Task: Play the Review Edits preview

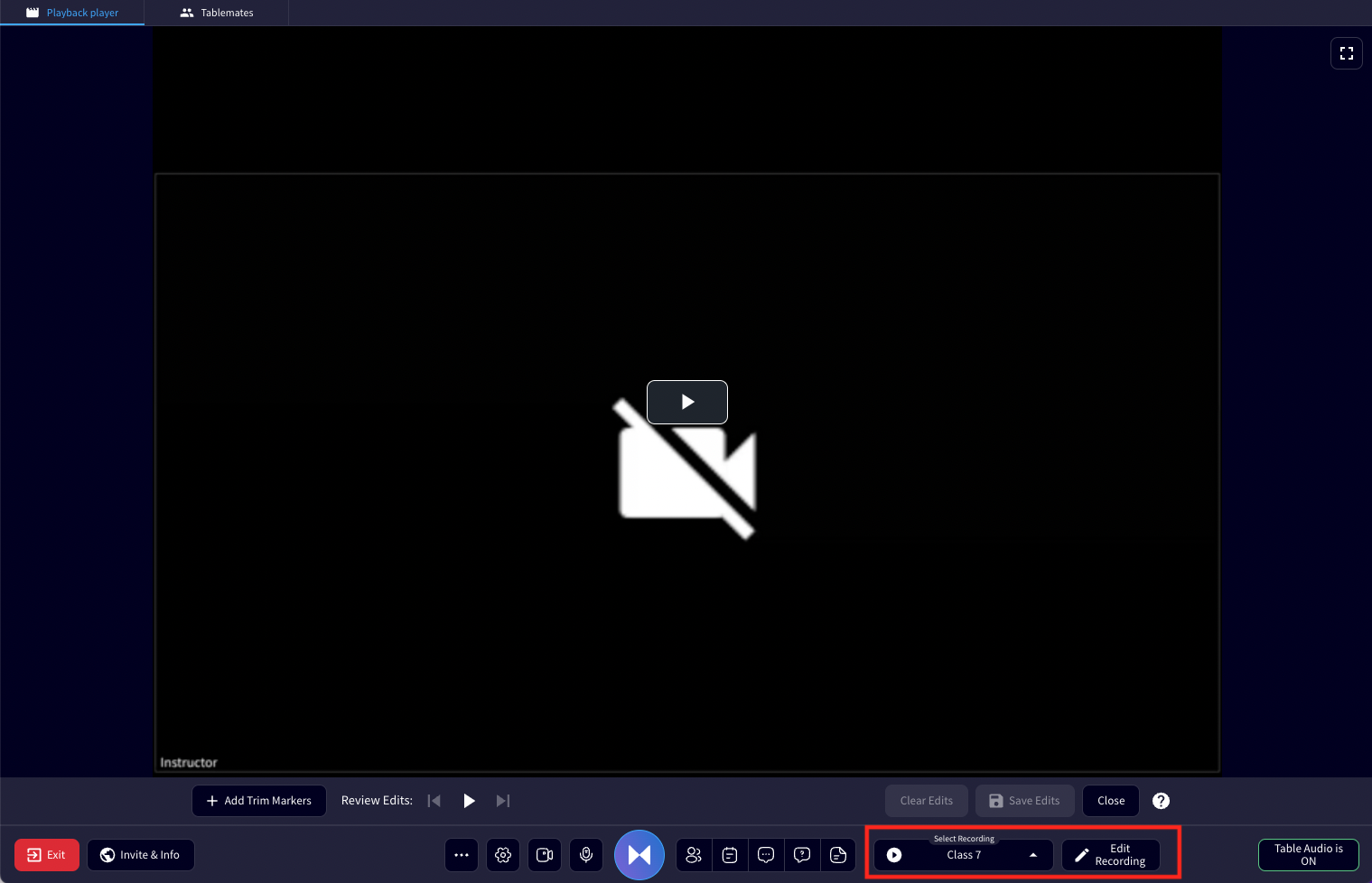Action: (x=469, y=801)
